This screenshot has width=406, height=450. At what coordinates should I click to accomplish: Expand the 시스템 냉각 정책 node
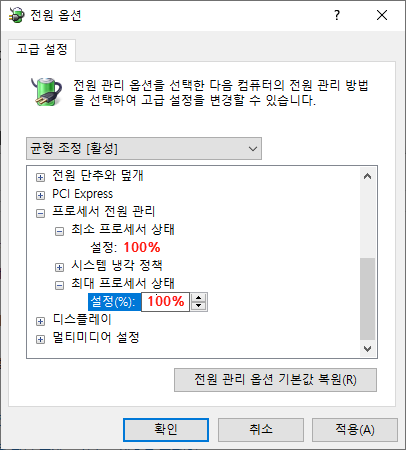pyautogui.click(x=59, y=267)
